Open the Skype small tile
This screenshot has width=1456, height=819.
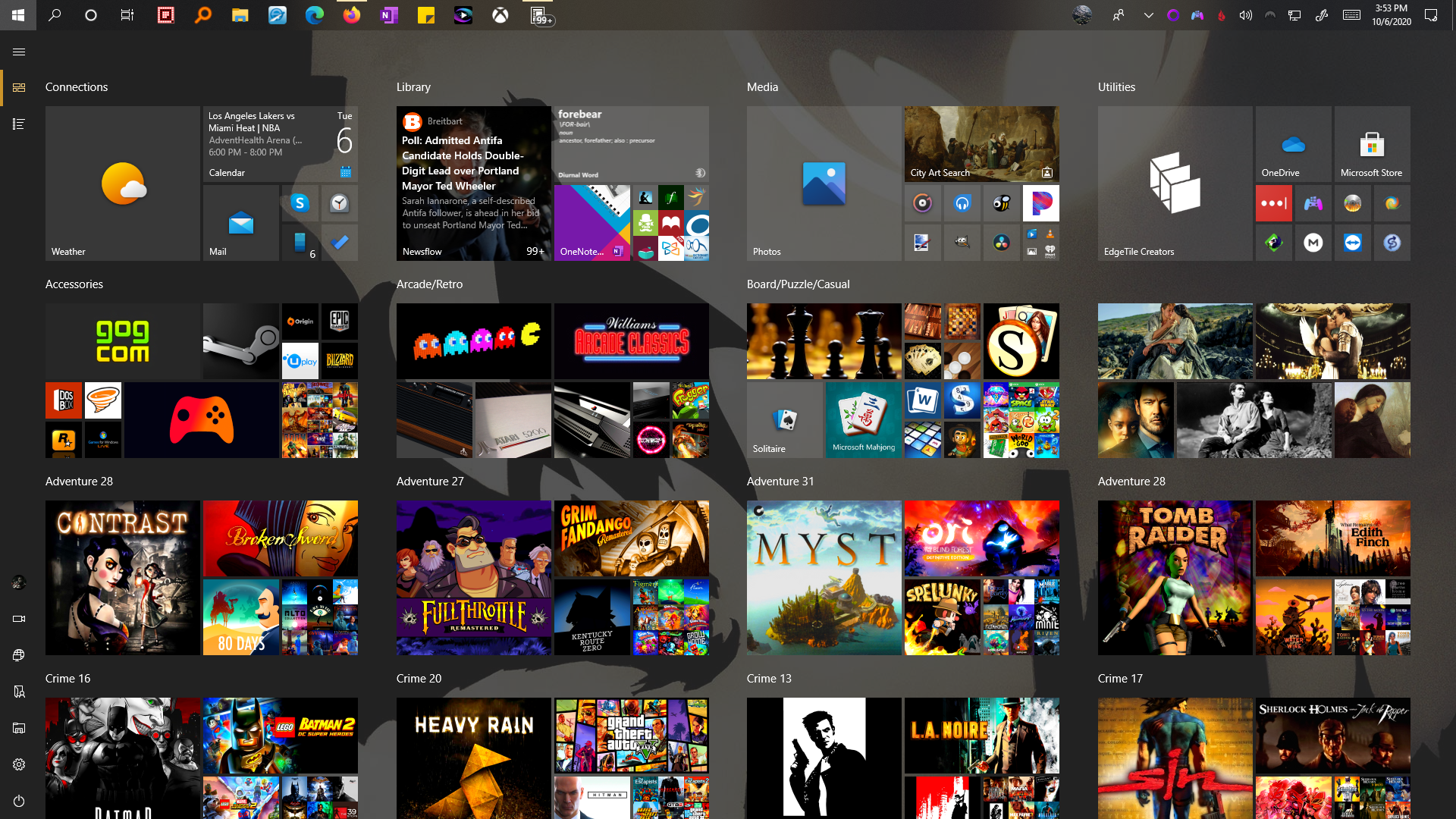coord(300,203)
